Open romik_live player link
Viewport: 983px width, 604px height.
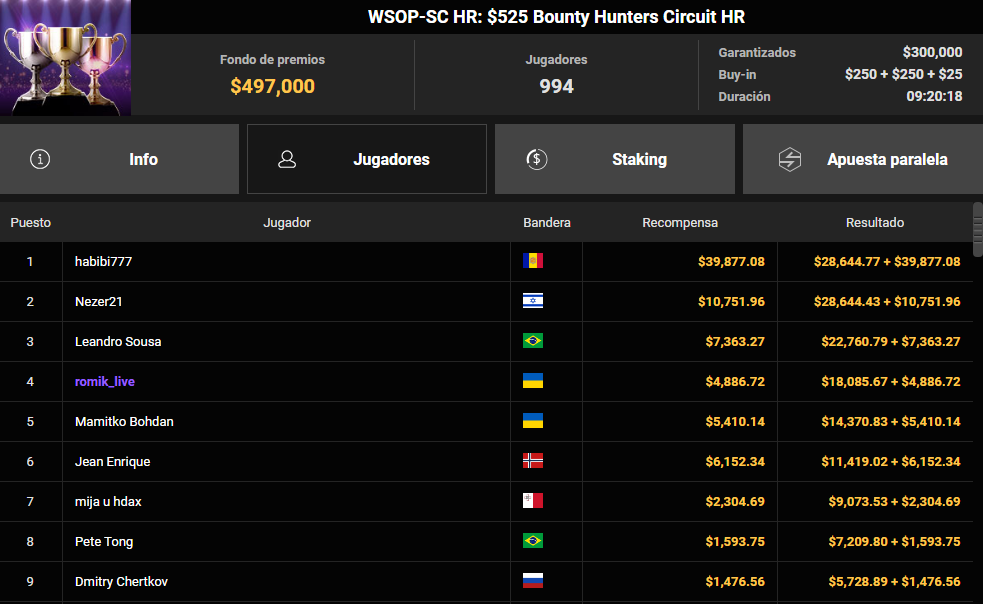pyautogui.click(x=105, y=381)
